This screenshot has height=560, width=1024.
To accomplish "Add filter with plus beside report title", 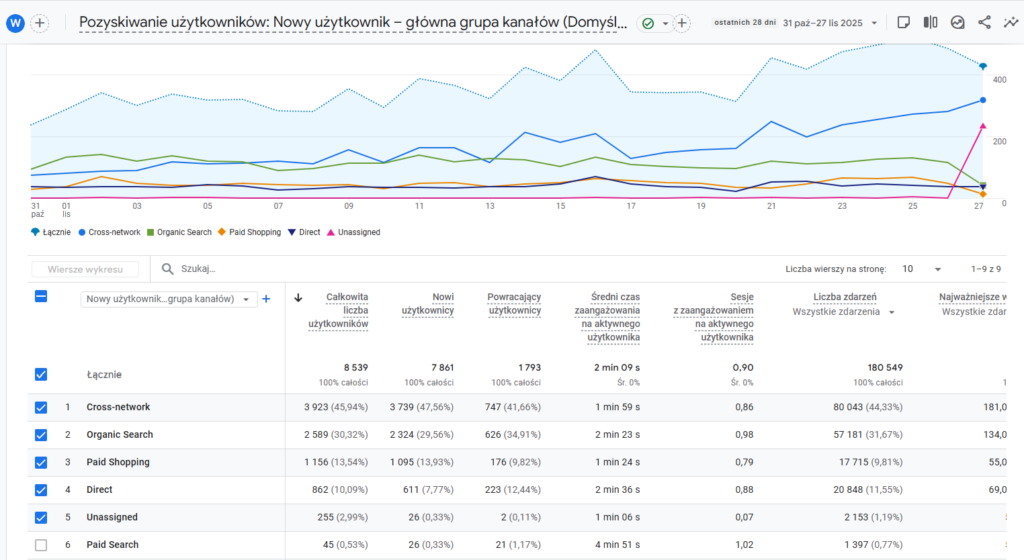I will coord(682,23).
